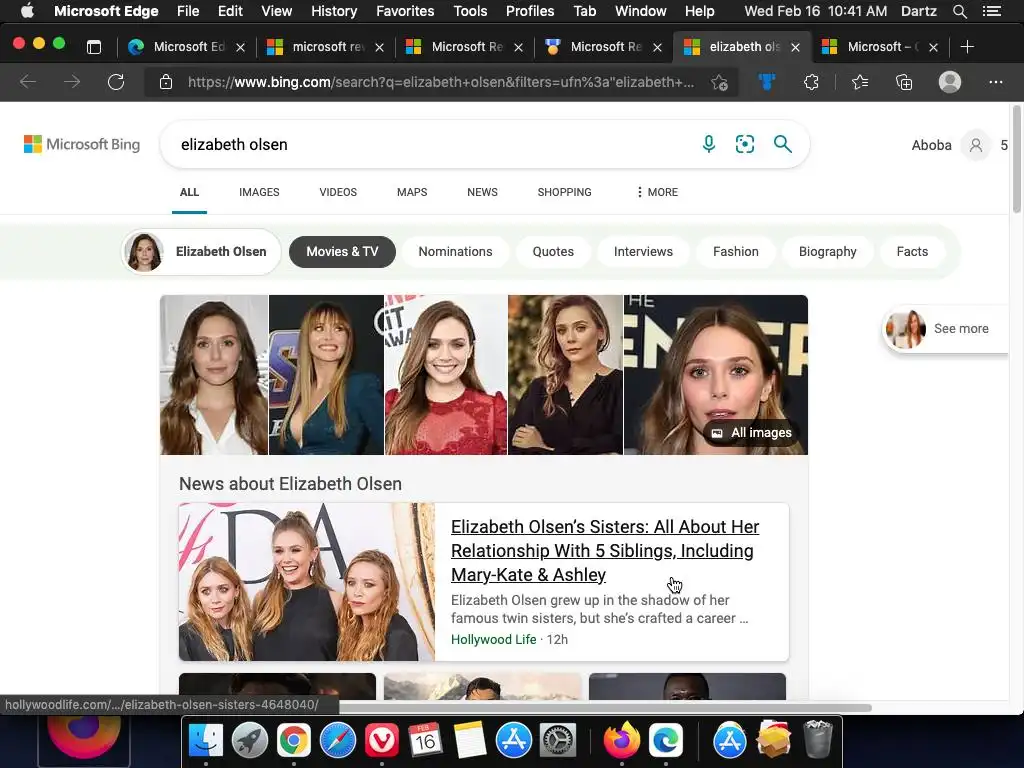Select the Interviews chip

pyautogui.click(x=643, y=251)
